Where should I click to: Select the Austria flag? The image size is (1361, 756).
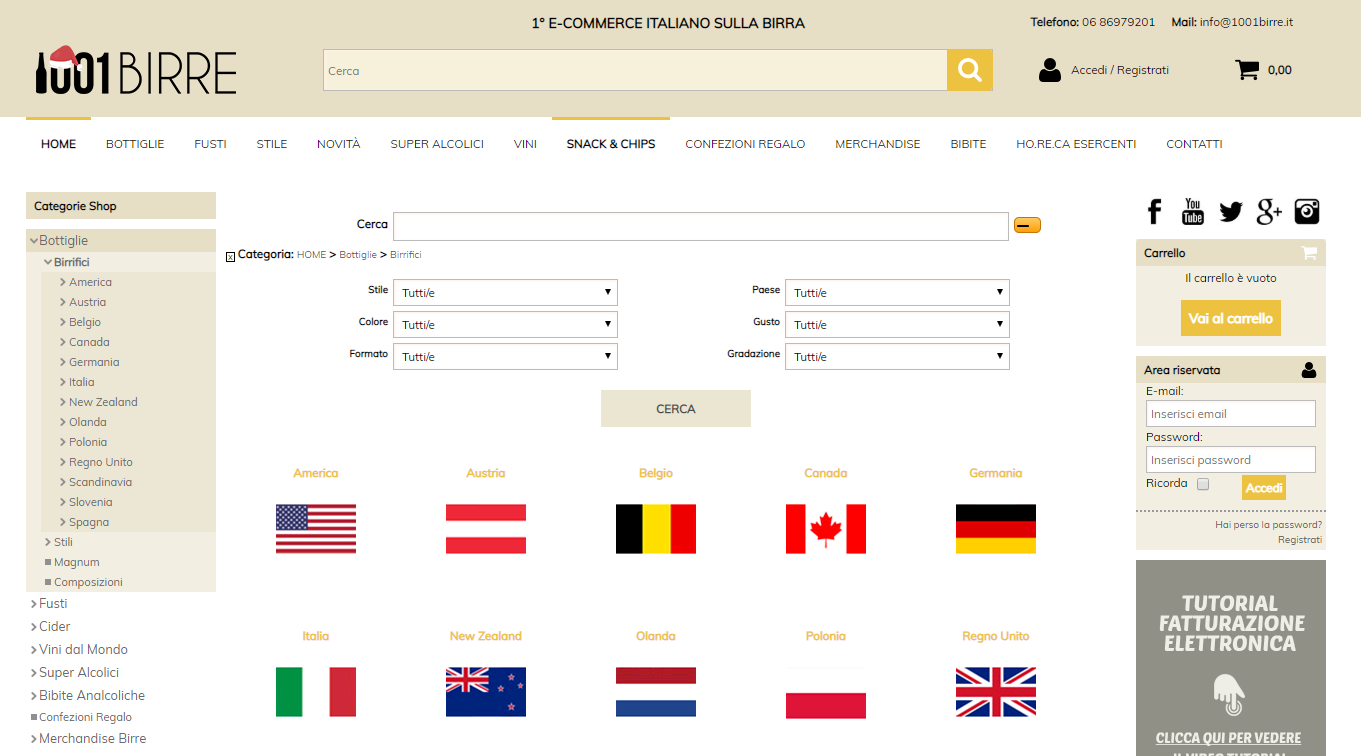(486, 529)
